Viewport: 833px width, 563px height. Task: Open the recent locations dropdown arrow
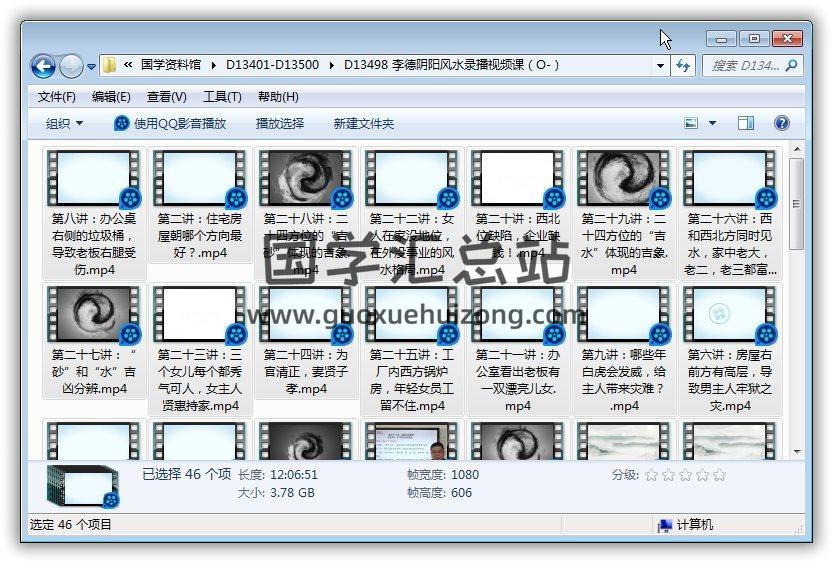[91, 67]
